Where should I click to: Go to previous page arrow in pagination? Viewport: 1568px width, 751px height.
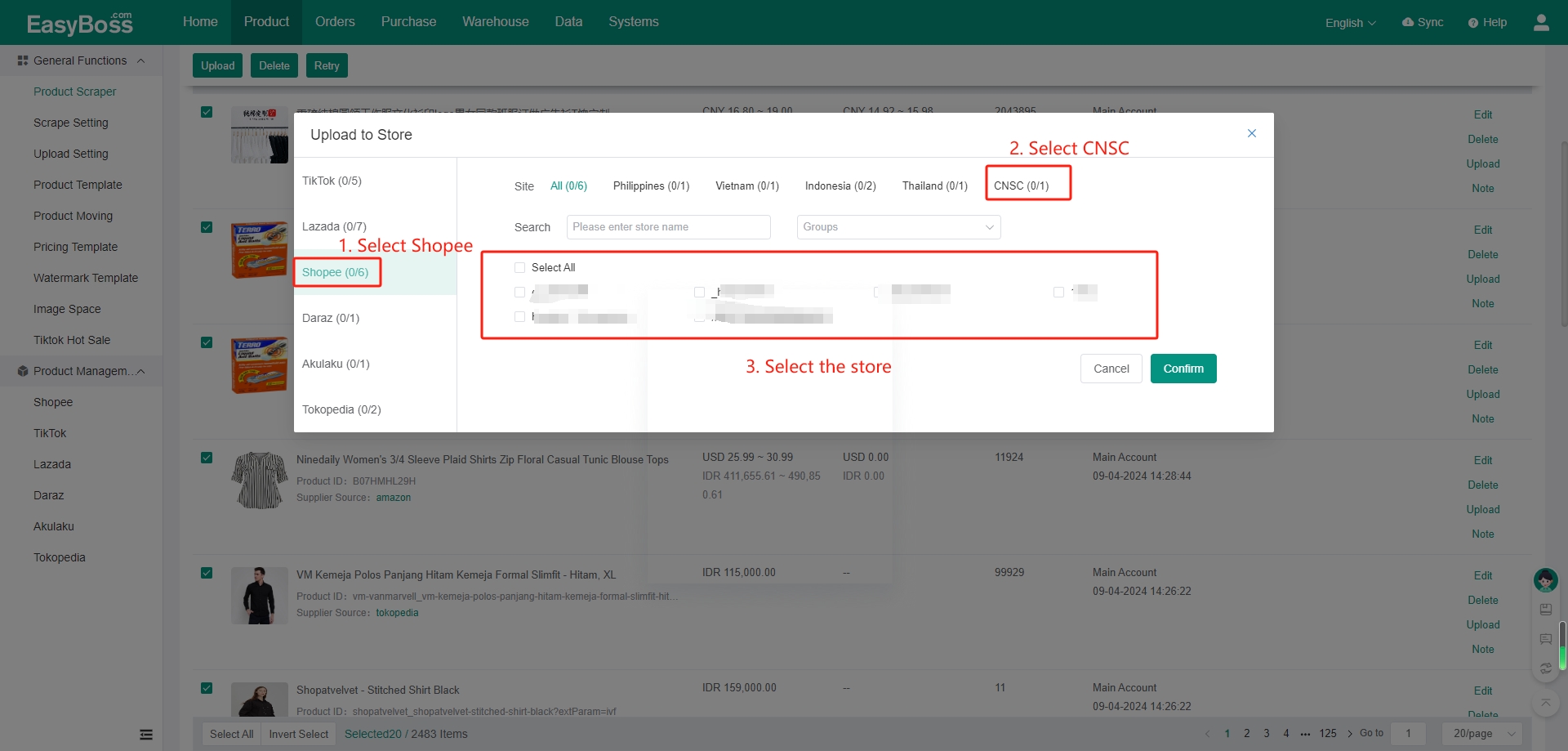pos(1207,734)
